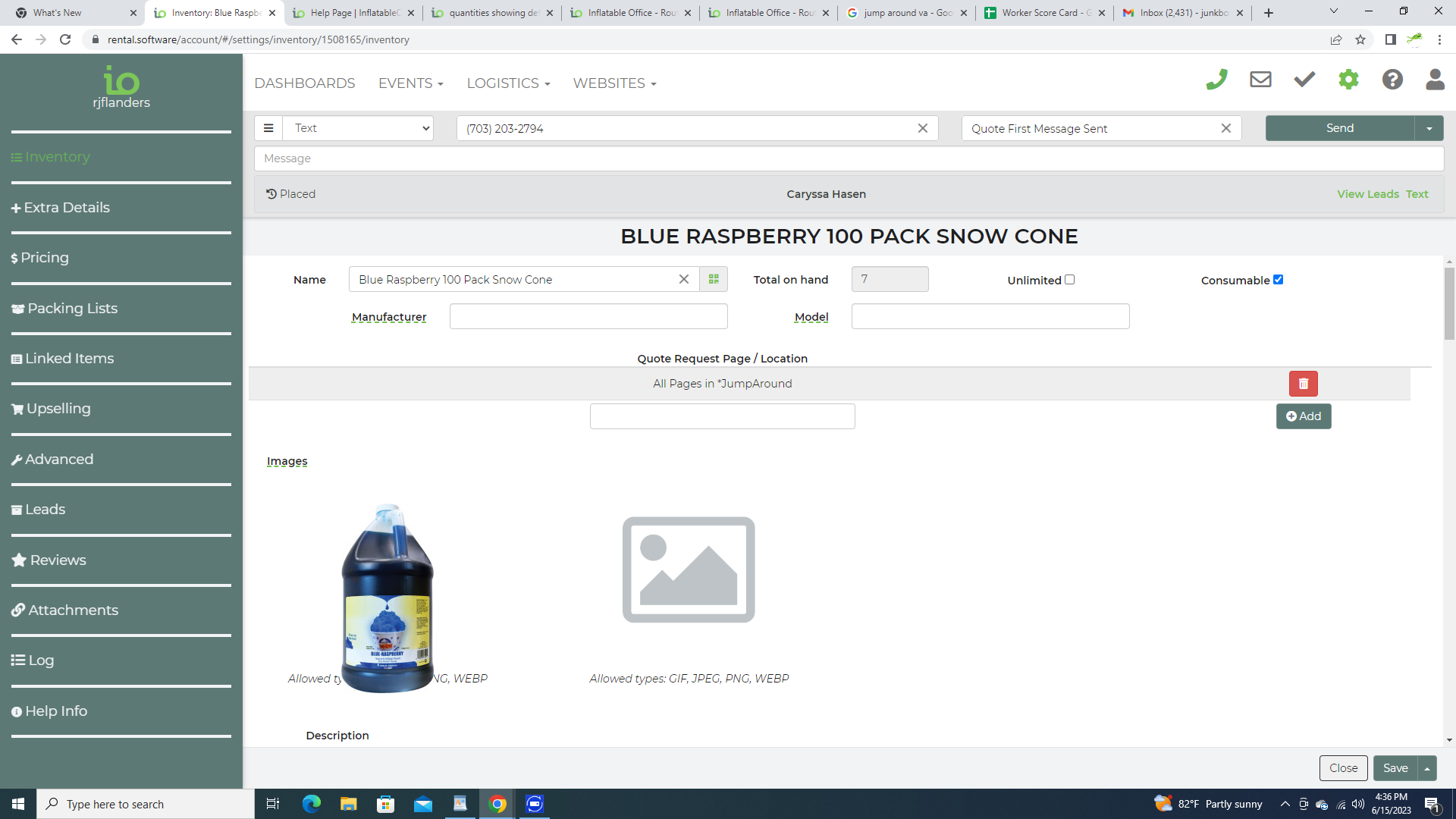The width and height of the screenshot is (1456, 819).
Task: Click the page vertical scrollbar
Action: [x=1449, y=303]
